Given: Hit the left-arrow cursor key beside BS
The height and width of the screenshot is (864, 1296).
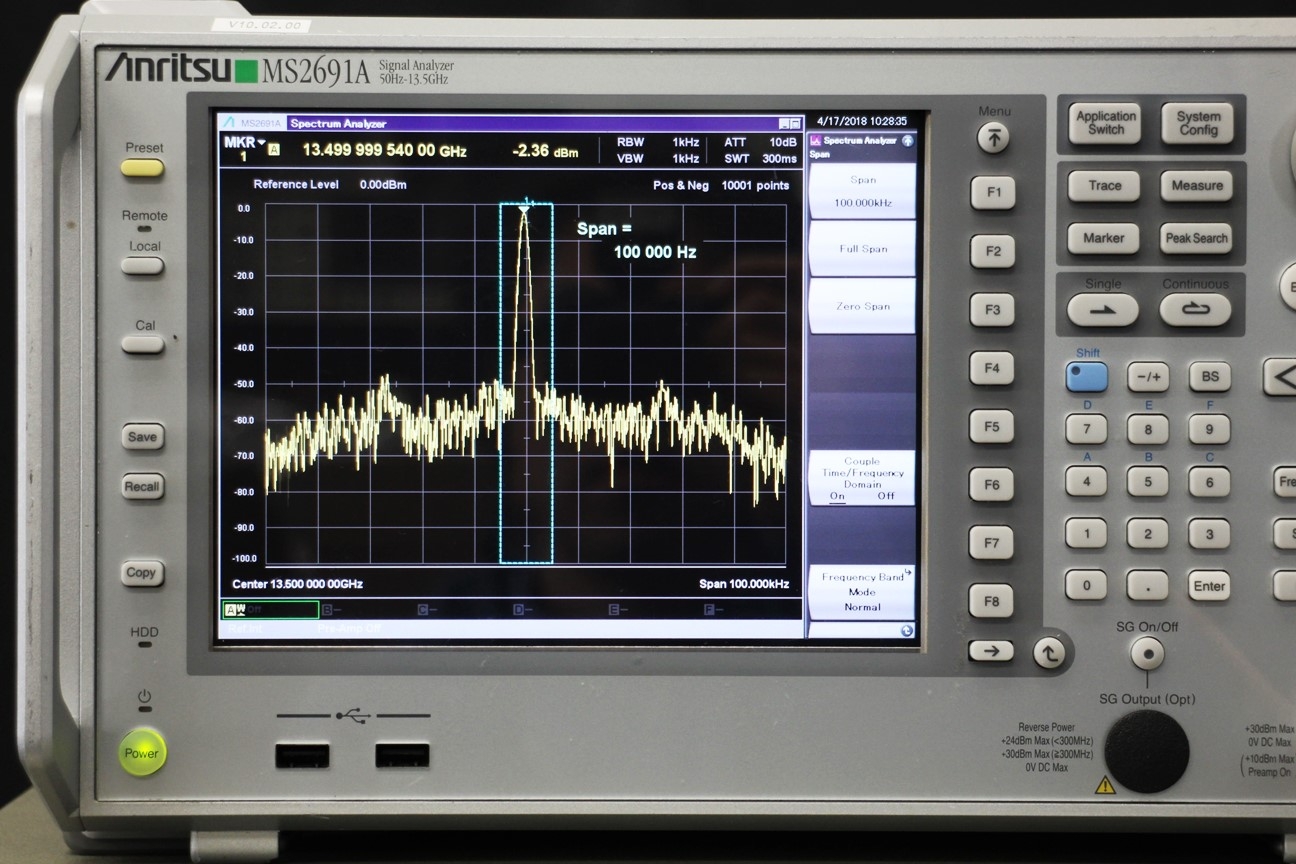Looking at the screenshot, I should [1281, 377].
